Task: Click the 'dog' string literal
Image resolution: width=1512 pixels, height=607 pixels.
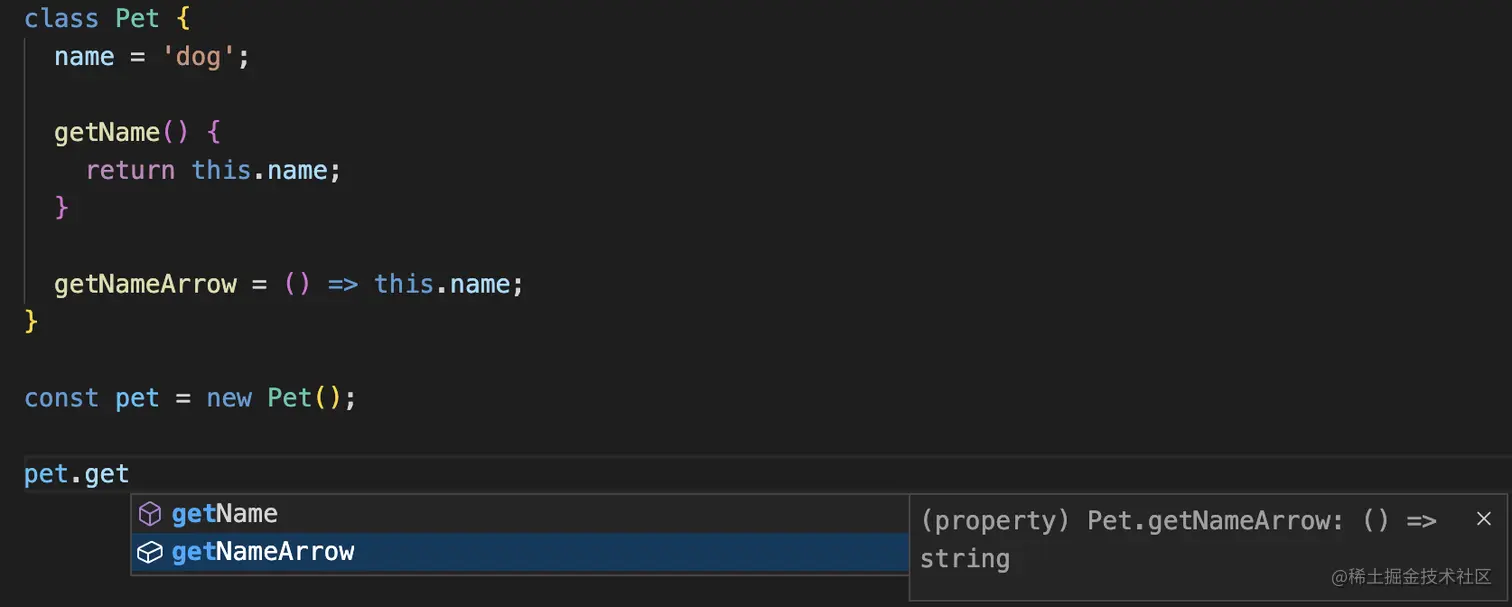Action: pyautogui.click(x=198, y=57)
